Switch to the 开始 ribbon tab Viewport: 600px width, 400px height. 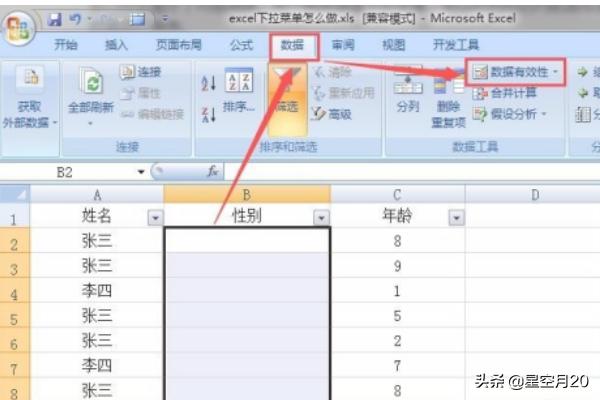tap(66, 45)
